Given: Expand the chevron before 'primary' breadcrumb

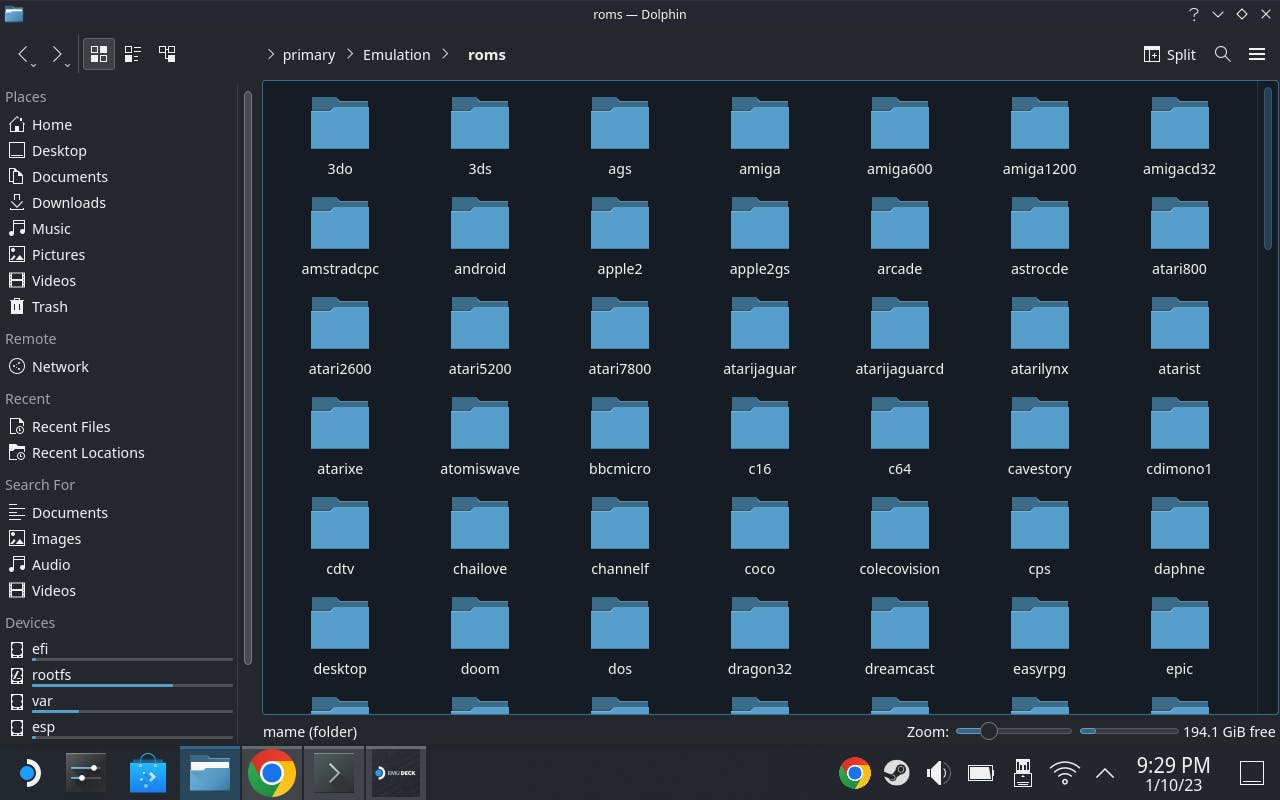Looking at the screenshot, I should 270,55.
